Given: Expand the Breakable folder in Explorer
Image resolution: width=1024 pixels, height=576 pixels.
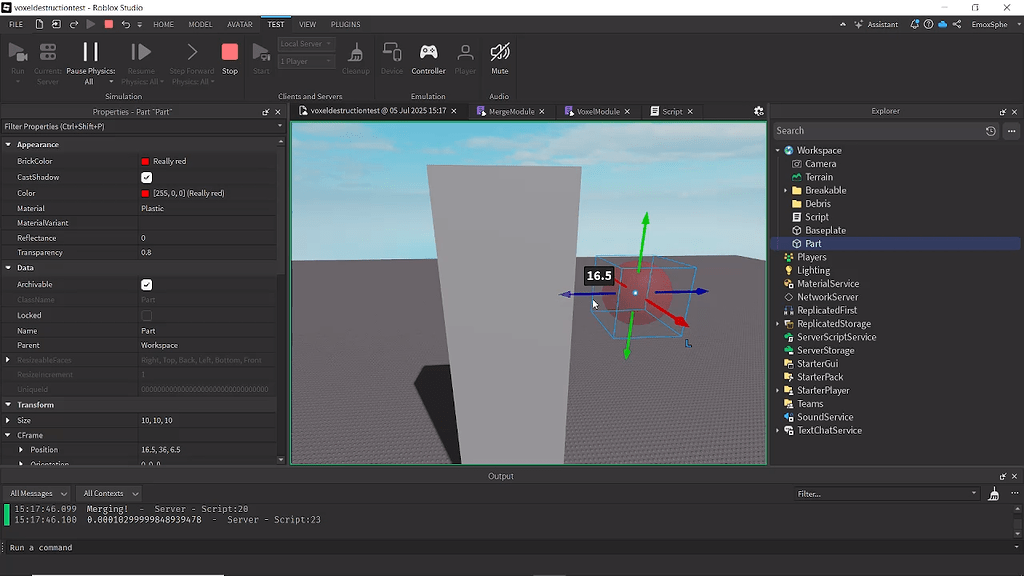Looking at the screenshot, I should (786, 190).
